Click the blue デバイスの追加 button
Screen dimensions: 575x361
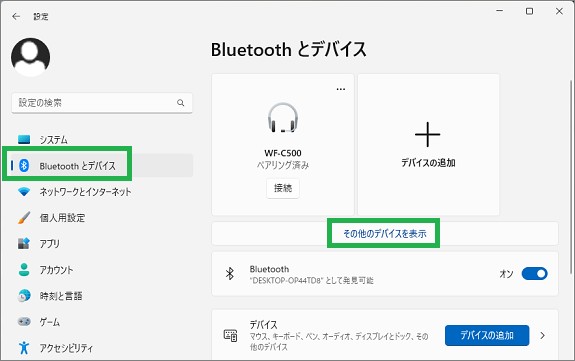(x=487, y=335)
